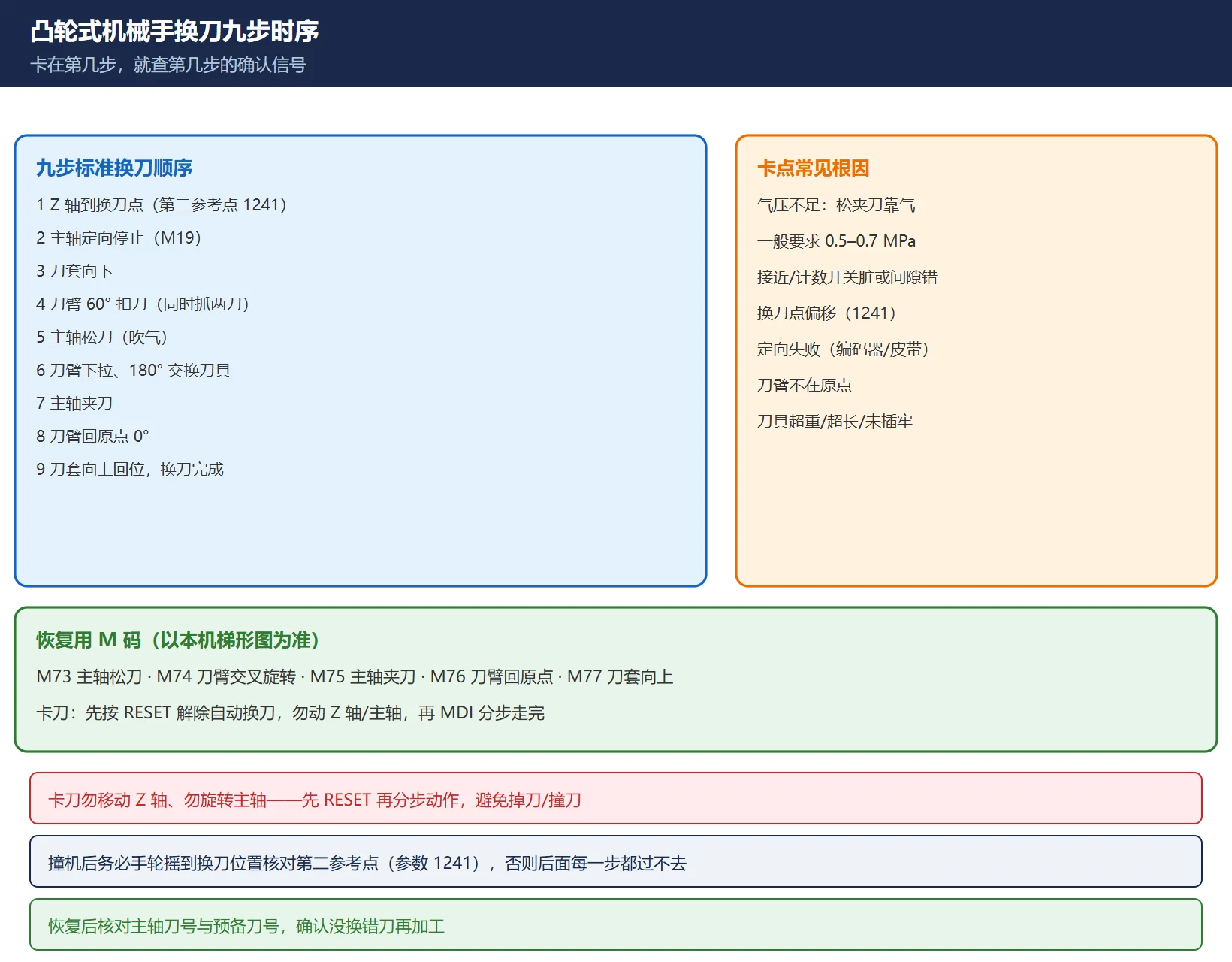The image size is (1232, 962).
Task: Click step 6 刀臂下拉、180° 交换刀具
Action: click(x=134, y=371)
